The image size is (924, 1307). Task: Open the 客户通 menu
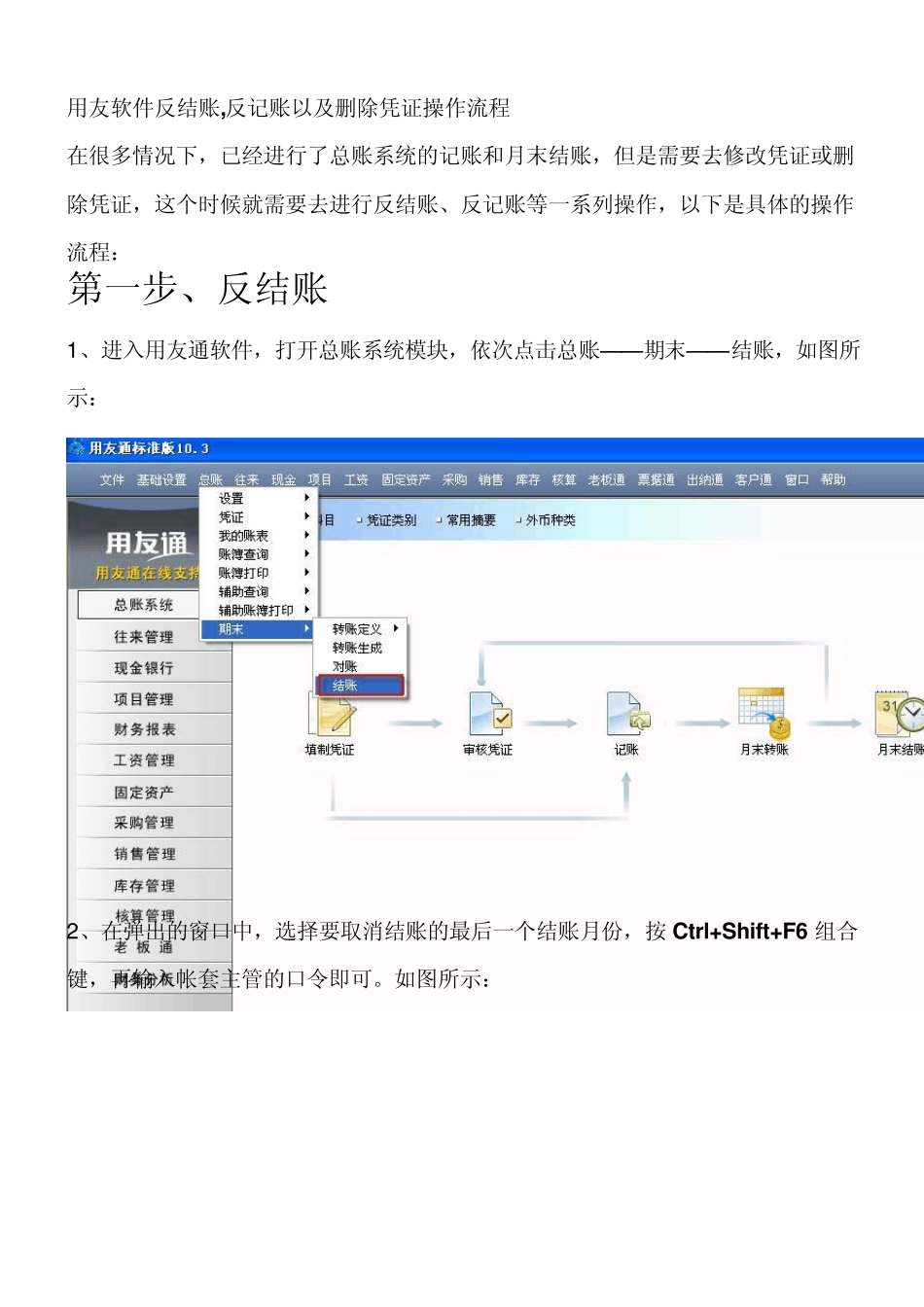point(754,480)
